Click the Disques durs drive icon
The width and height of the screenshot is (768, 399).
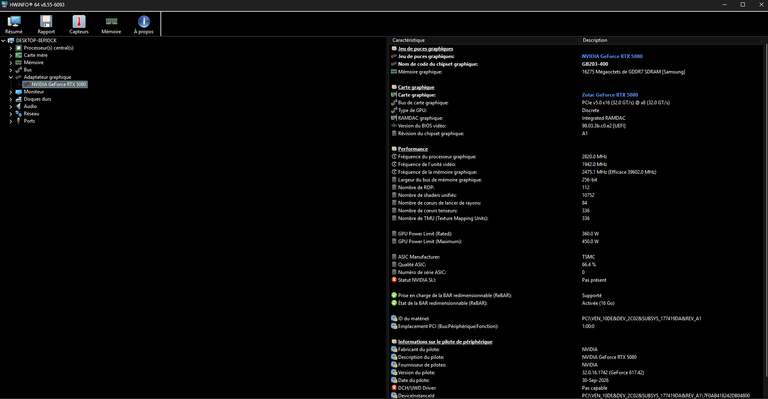[x=19, y=99]
